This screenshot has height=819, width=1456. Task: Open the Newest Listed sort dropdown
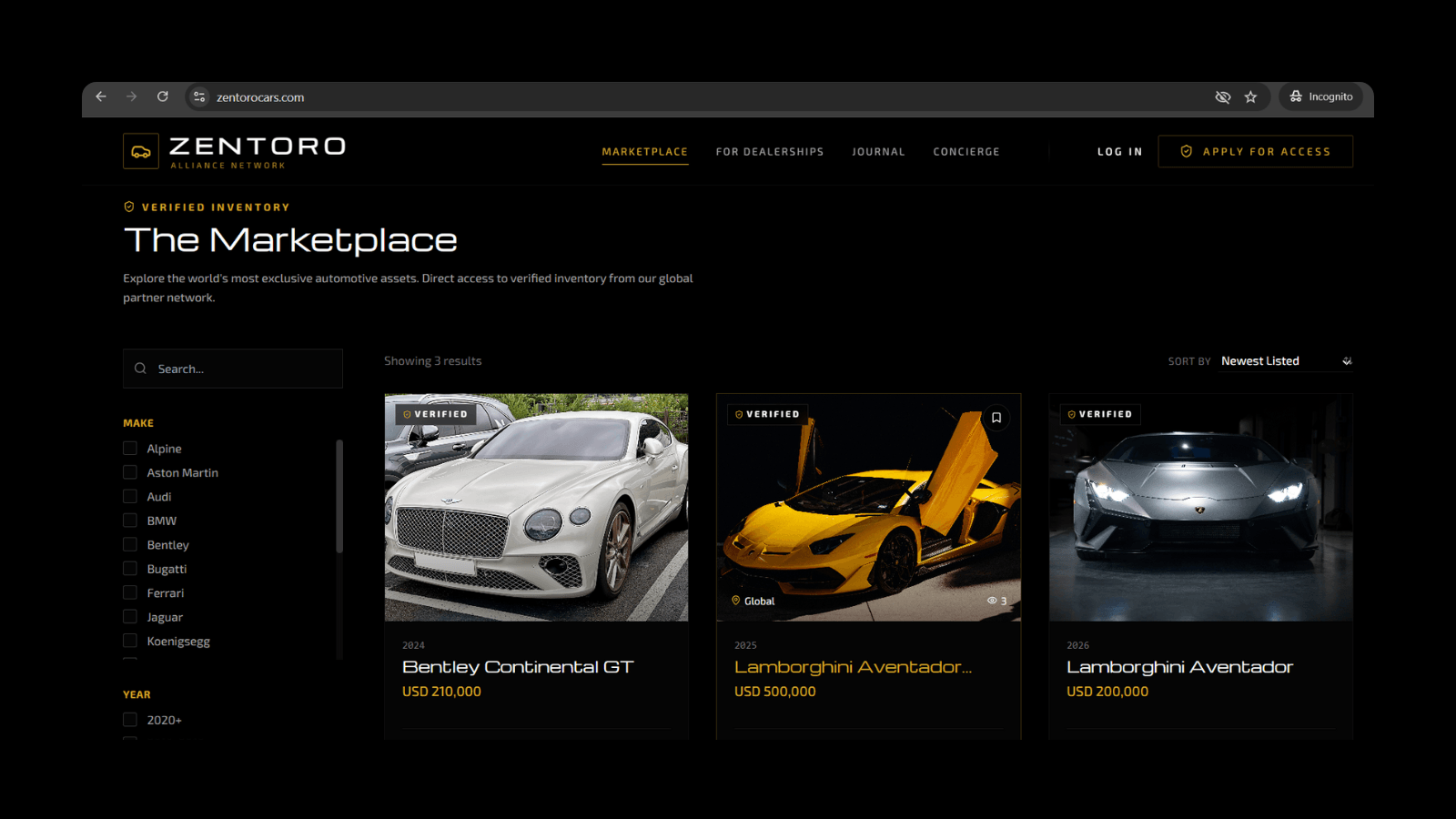point(1286,361)
